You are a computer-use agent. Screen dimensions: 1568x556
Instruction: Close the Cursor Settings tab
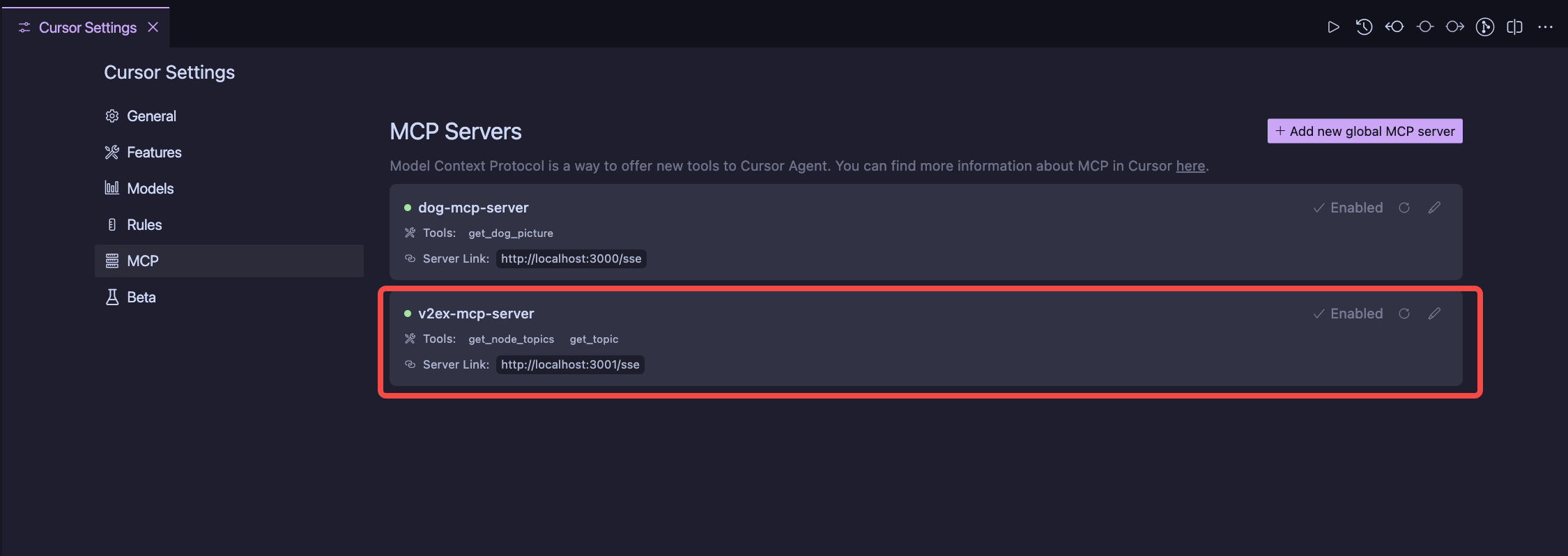(153, 27)
